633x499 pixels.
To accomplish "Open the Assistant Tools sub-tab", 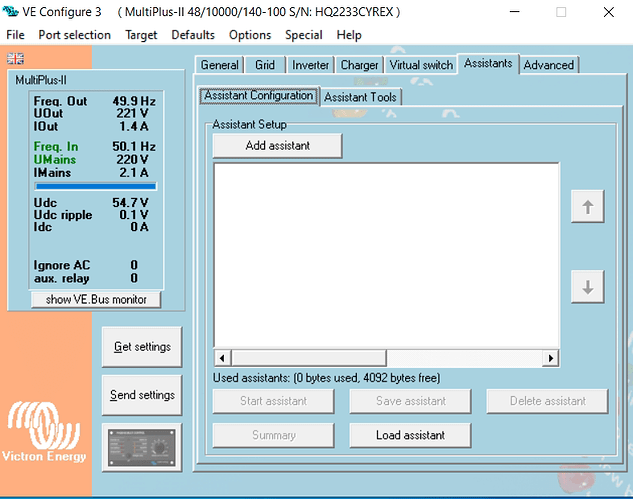I will (360, 97).
